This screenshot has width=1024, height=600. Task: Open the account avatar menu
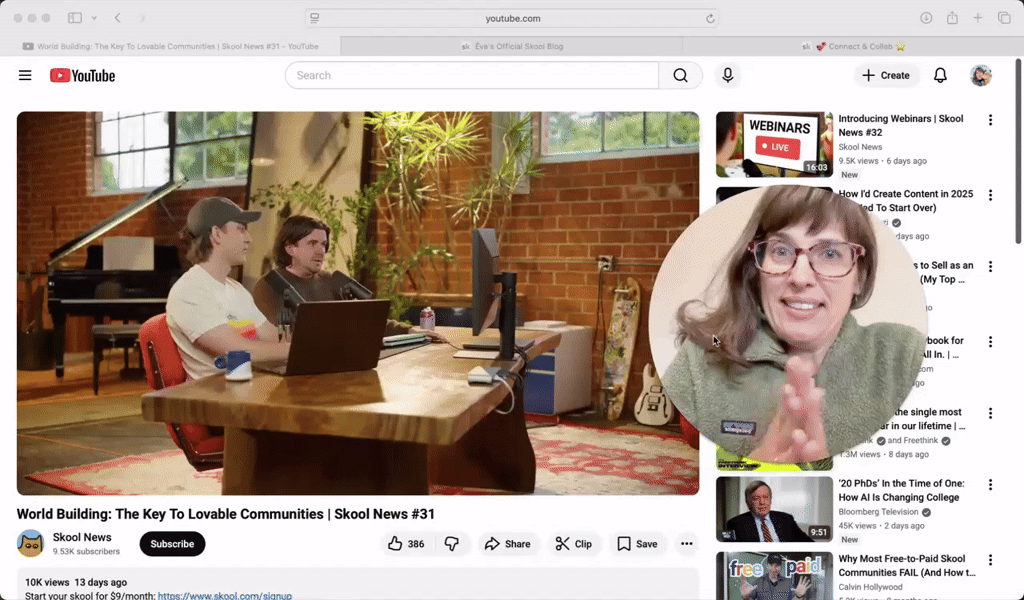point(980,76)
